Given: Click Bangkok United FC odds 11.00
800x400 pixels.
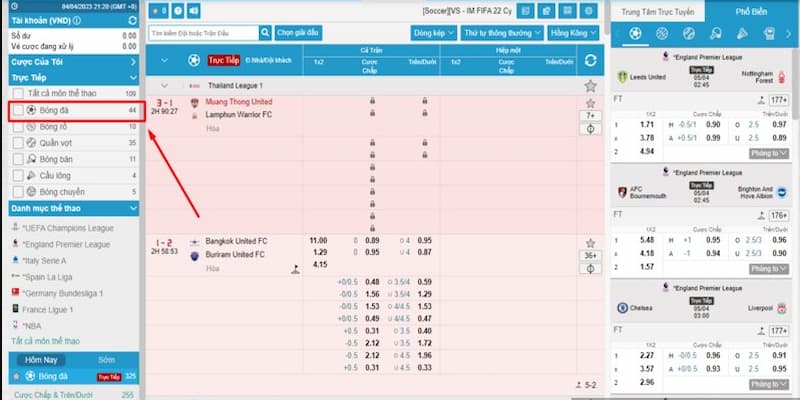Looking at the screenshot, I should (x=318, y=241).
